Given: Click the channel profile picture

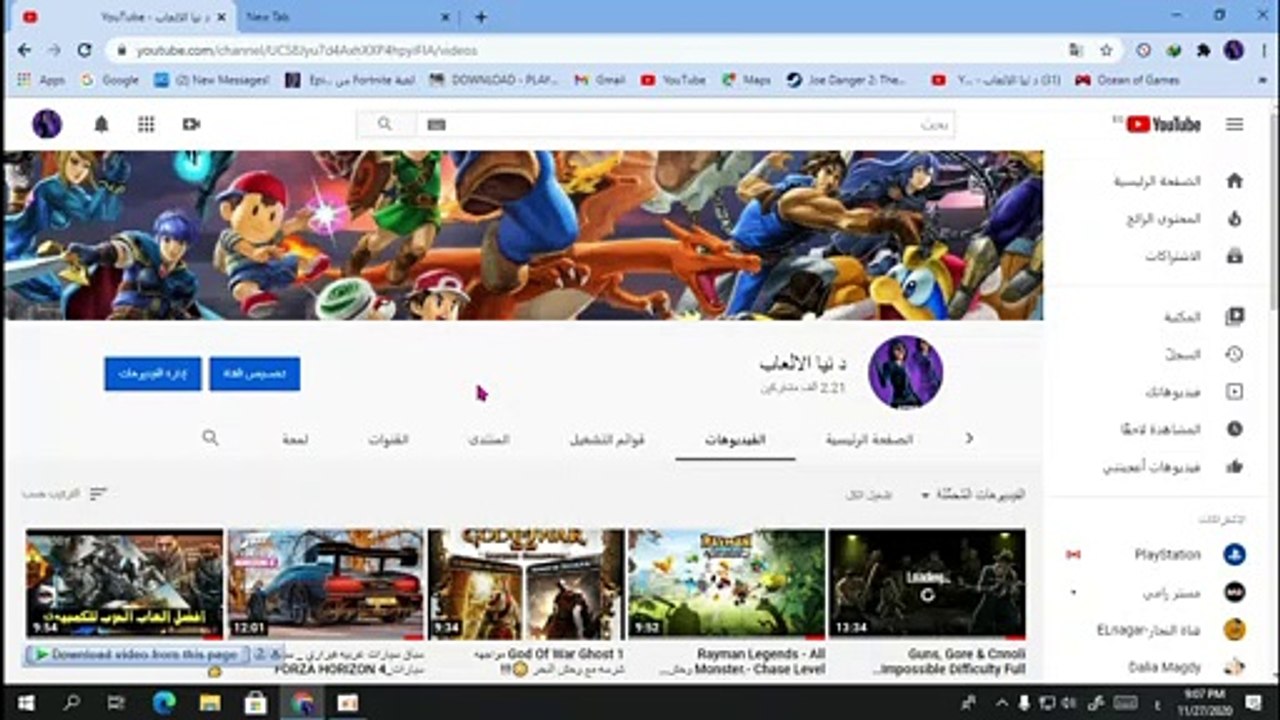Looking at the screenshot, I should [x=905, y=372].
